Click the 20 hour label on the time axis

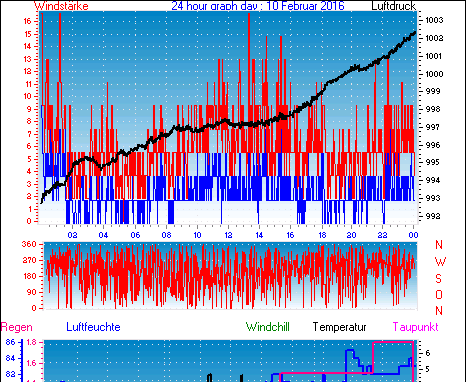pyautogui.click(x=351, y=235)
